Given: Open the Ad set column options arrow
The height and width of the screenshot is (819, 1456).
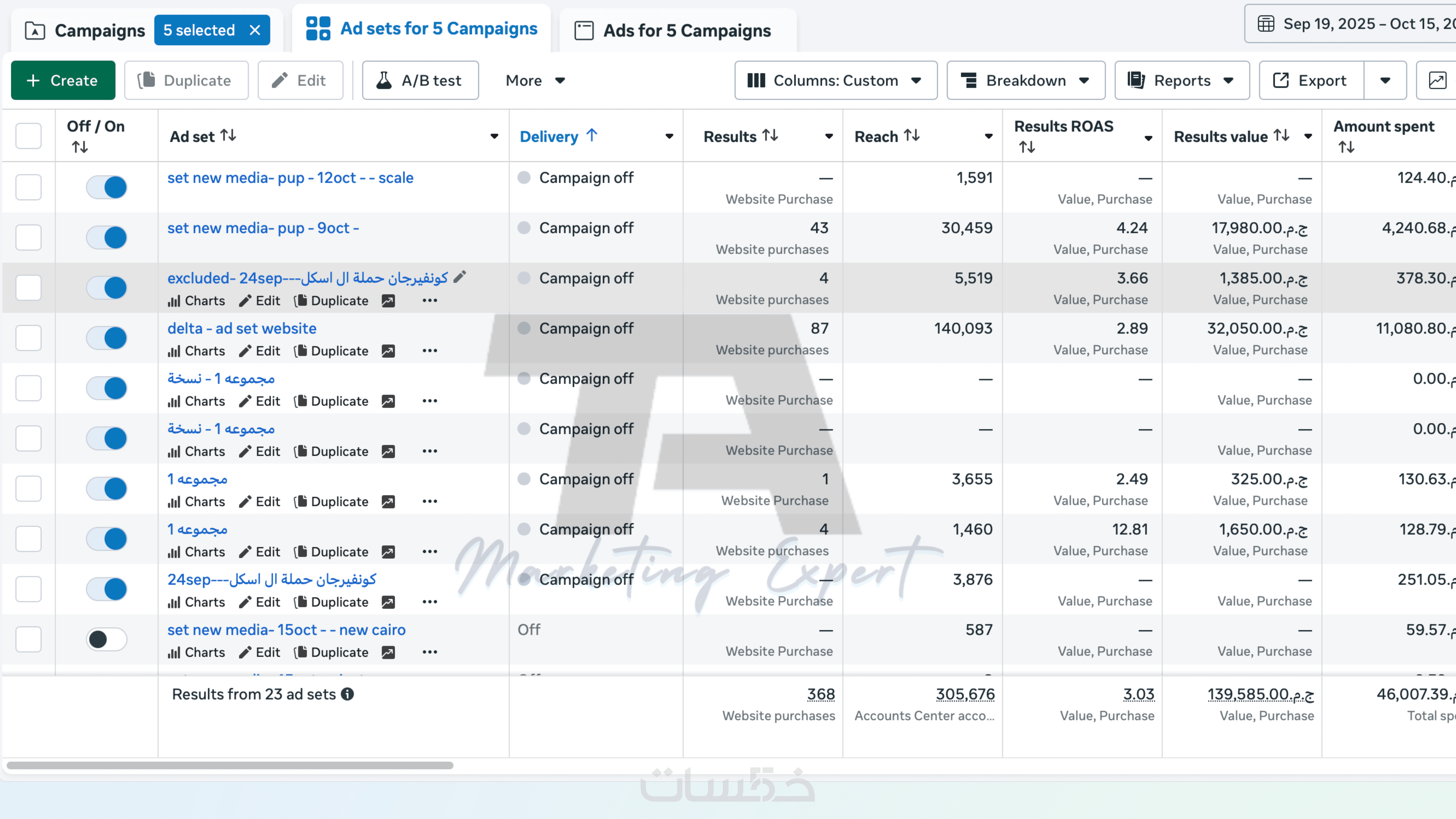Looking at the screenshot, I should point(495,136).
